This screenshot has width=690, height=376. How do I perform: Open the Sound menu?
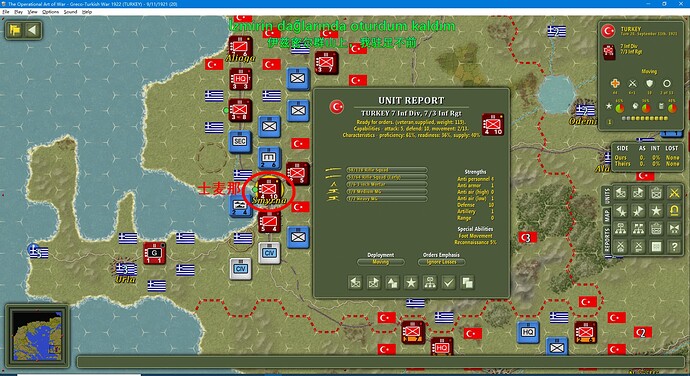70,12
